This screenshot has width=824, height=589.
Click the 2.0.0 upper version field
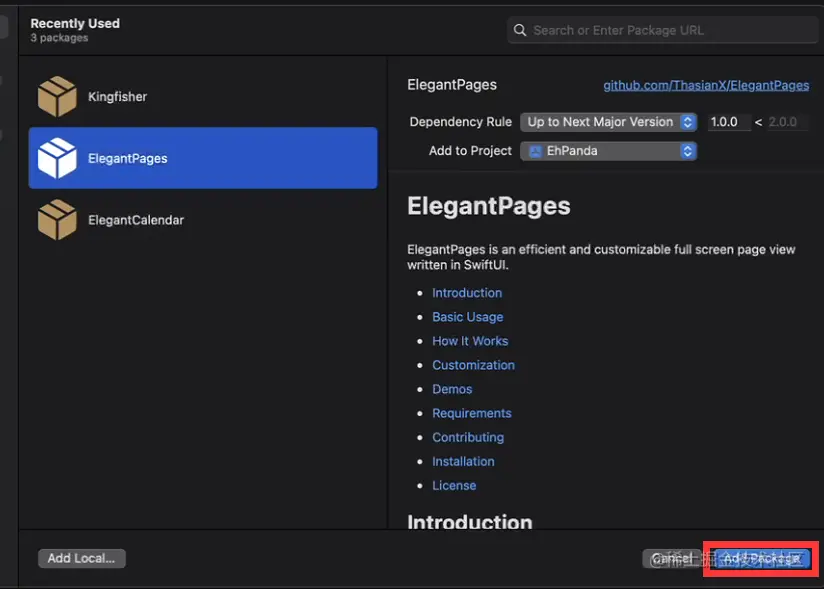coord(787,122)
